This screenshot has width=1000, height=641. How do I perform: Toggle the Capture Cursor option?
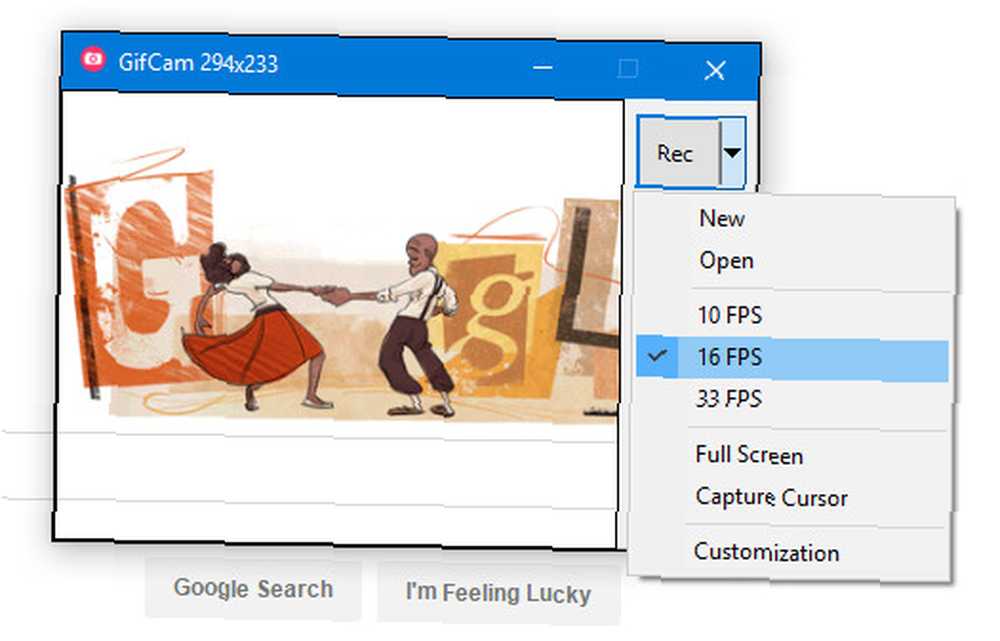coord(790,497)
